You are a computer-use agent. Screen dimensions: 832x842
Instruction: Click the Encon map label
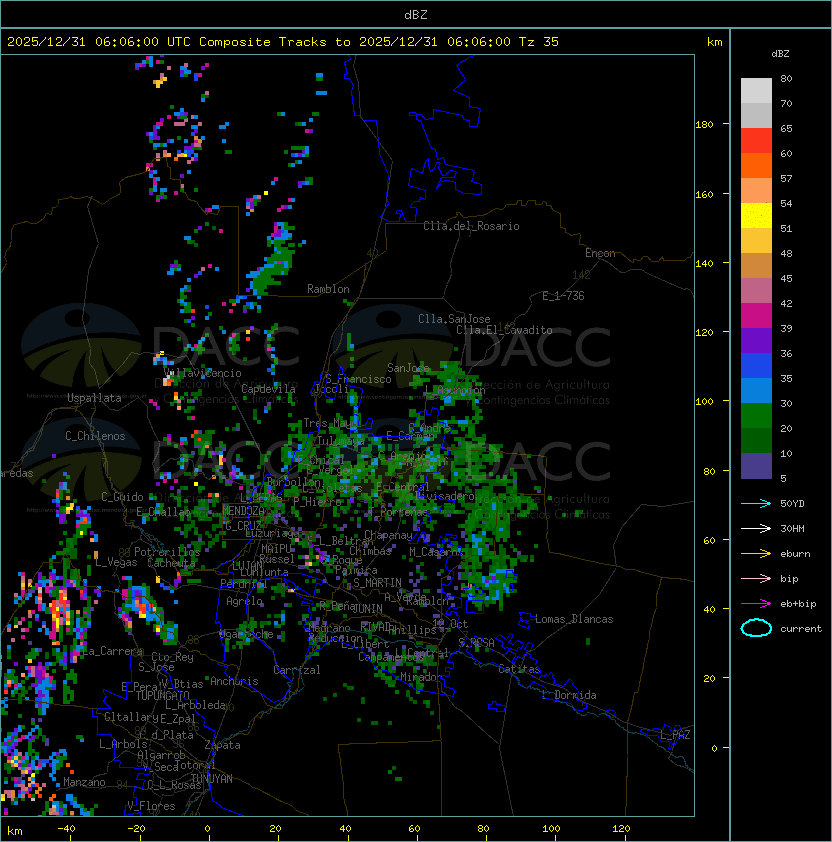point(600,253)
